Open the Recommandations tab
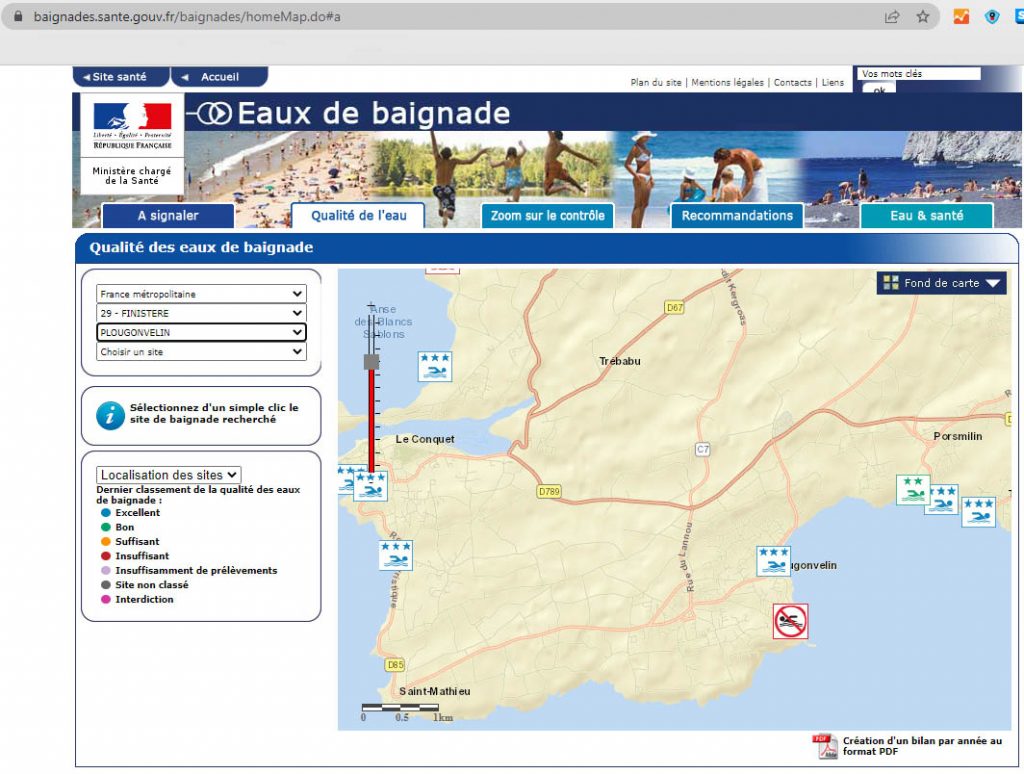This screenshot has height=774, width=1024. pyautogui.click(x=737, y=216)
